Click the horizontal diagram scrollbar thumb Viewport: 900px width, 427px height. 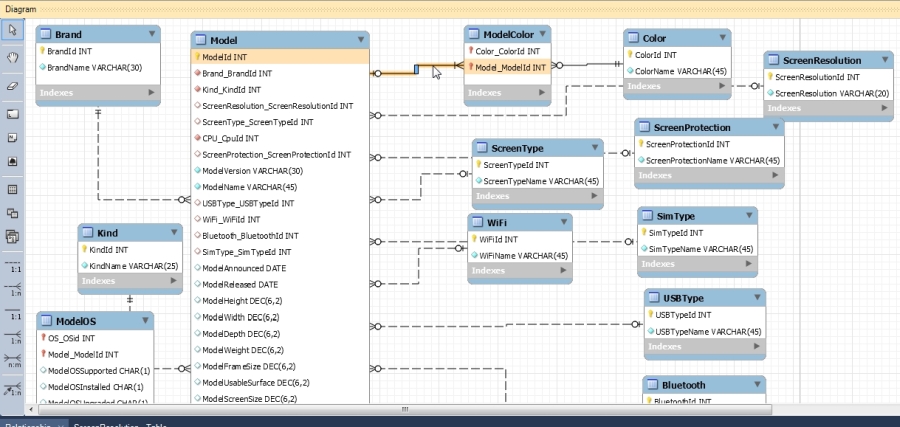(405, 409)
